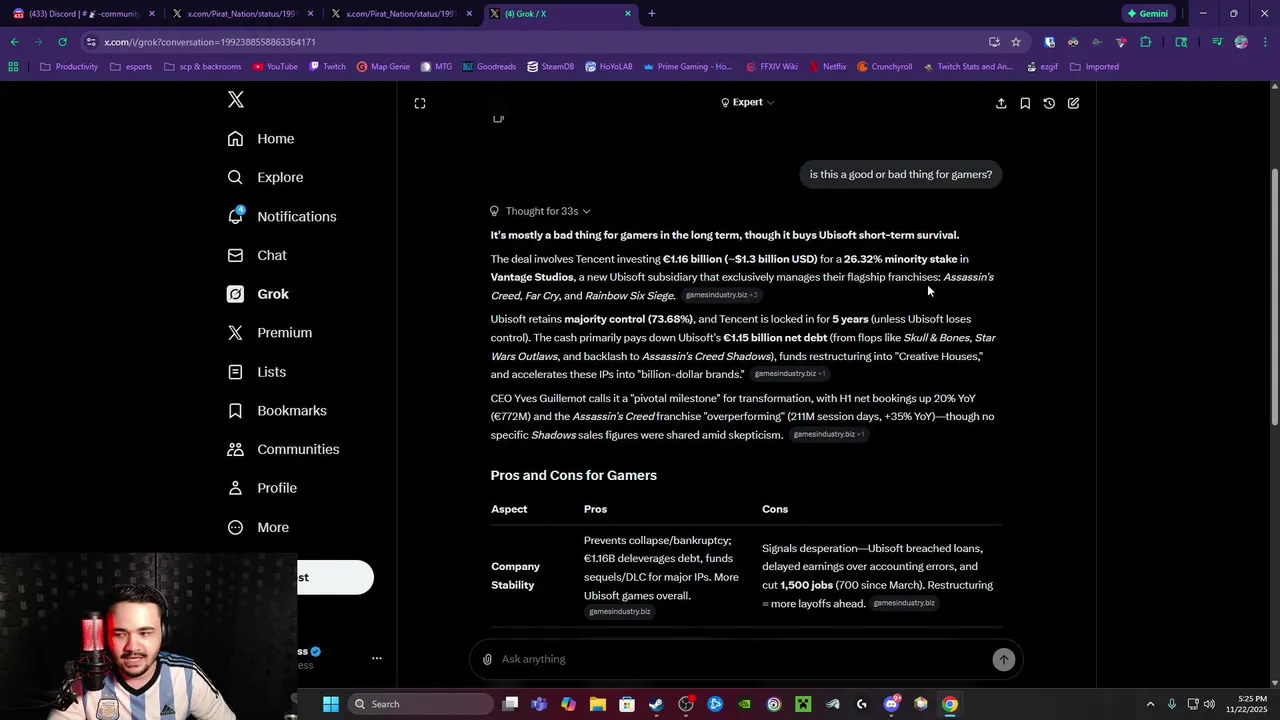The width and height of the screenshot is (1280, 720).
Task: Open the Gemini button in Chrome
Action: [1148, 14]
